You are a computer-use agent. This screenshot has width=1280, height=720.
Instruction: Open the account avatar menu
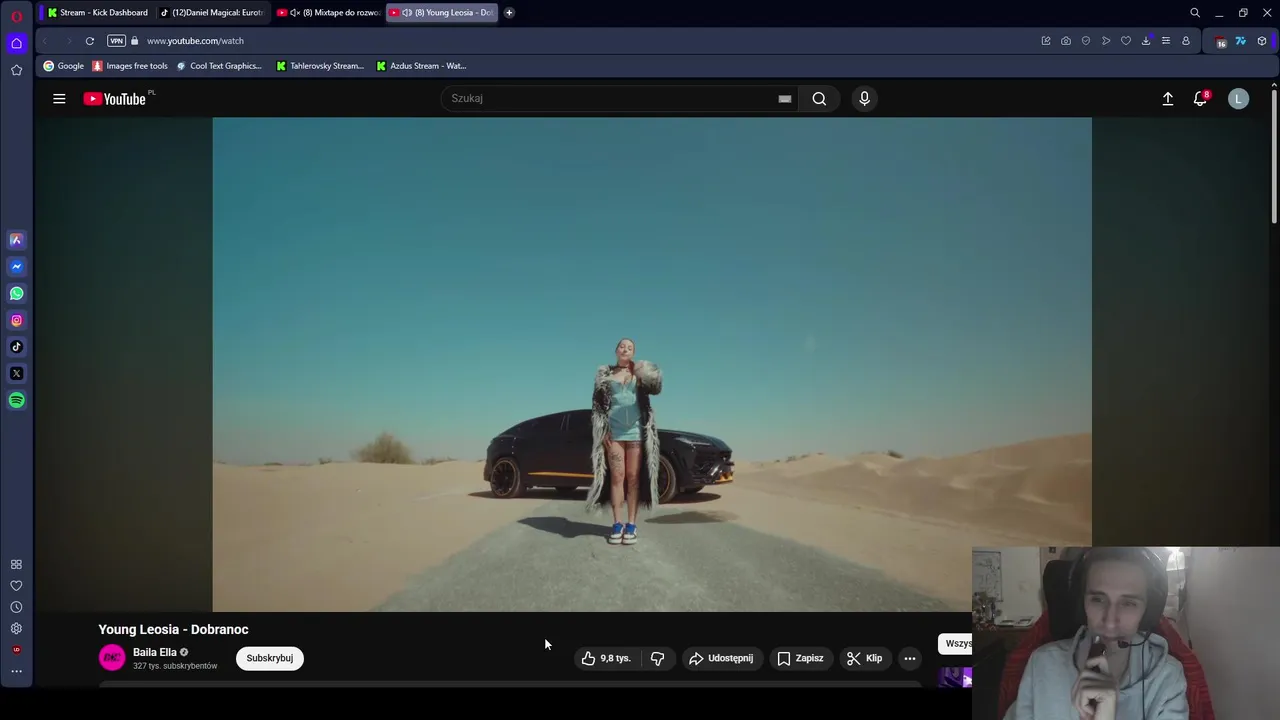tap(1238, 98)
